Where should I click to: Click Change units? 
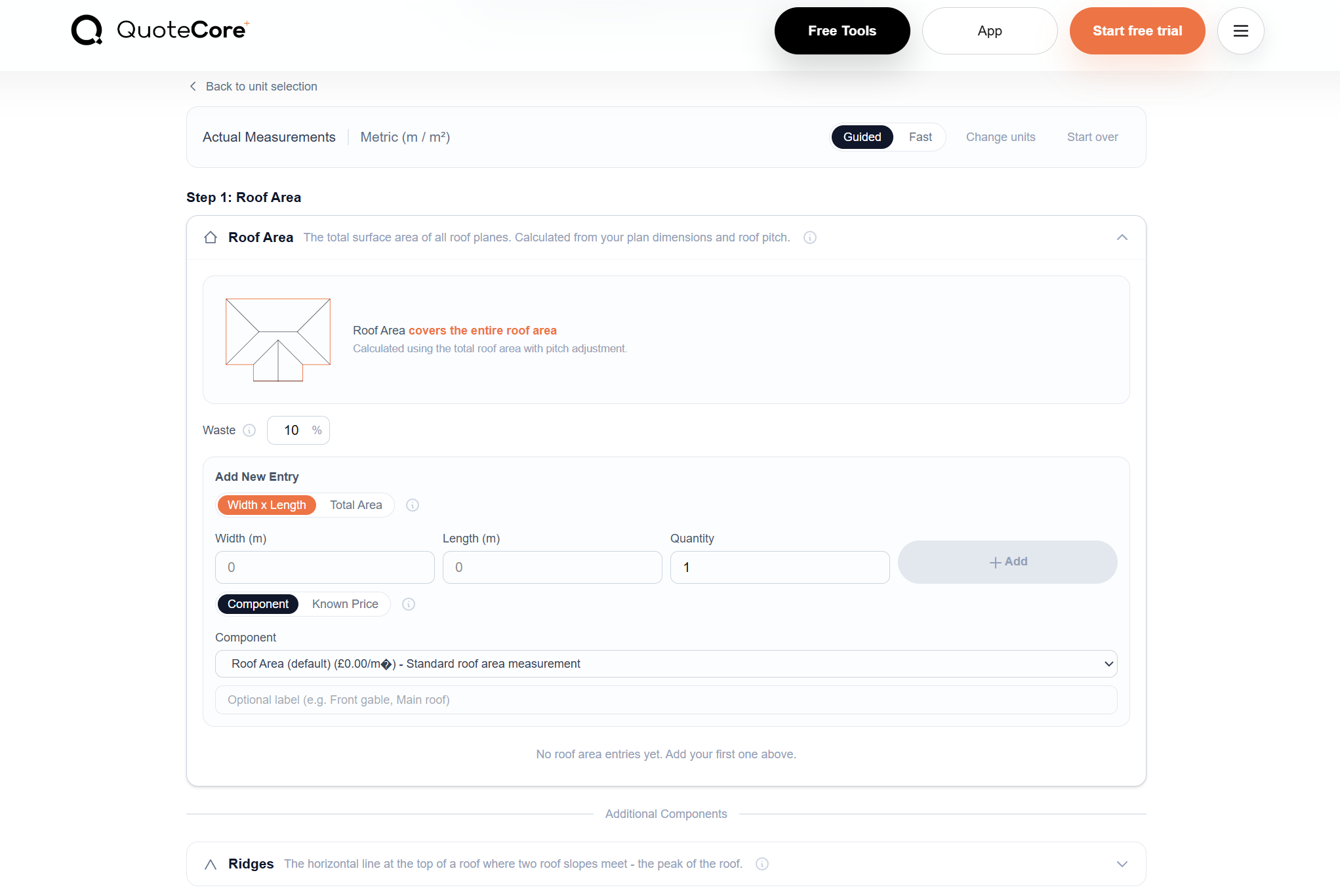[x=1000, y=137]
